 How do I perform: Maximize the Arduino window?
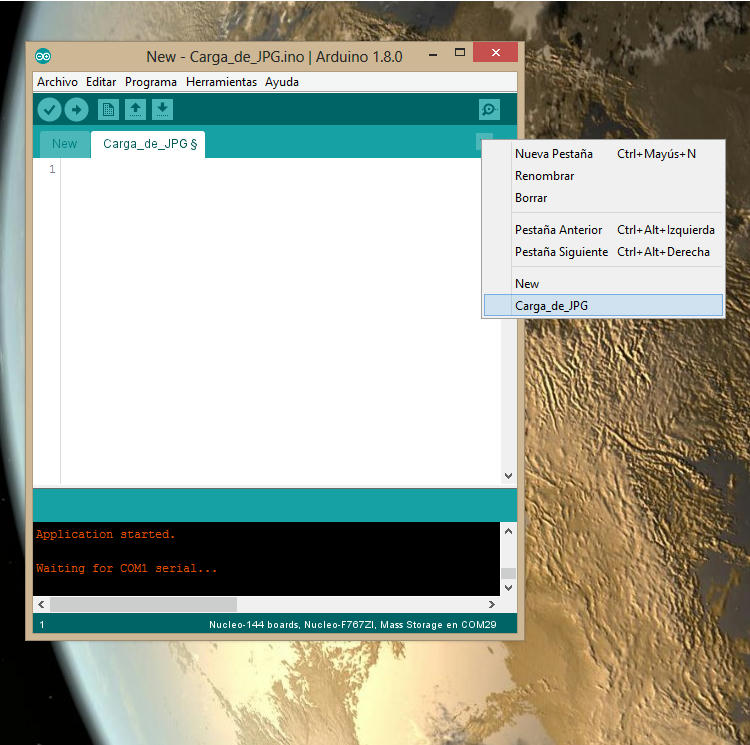coord(460,53)
